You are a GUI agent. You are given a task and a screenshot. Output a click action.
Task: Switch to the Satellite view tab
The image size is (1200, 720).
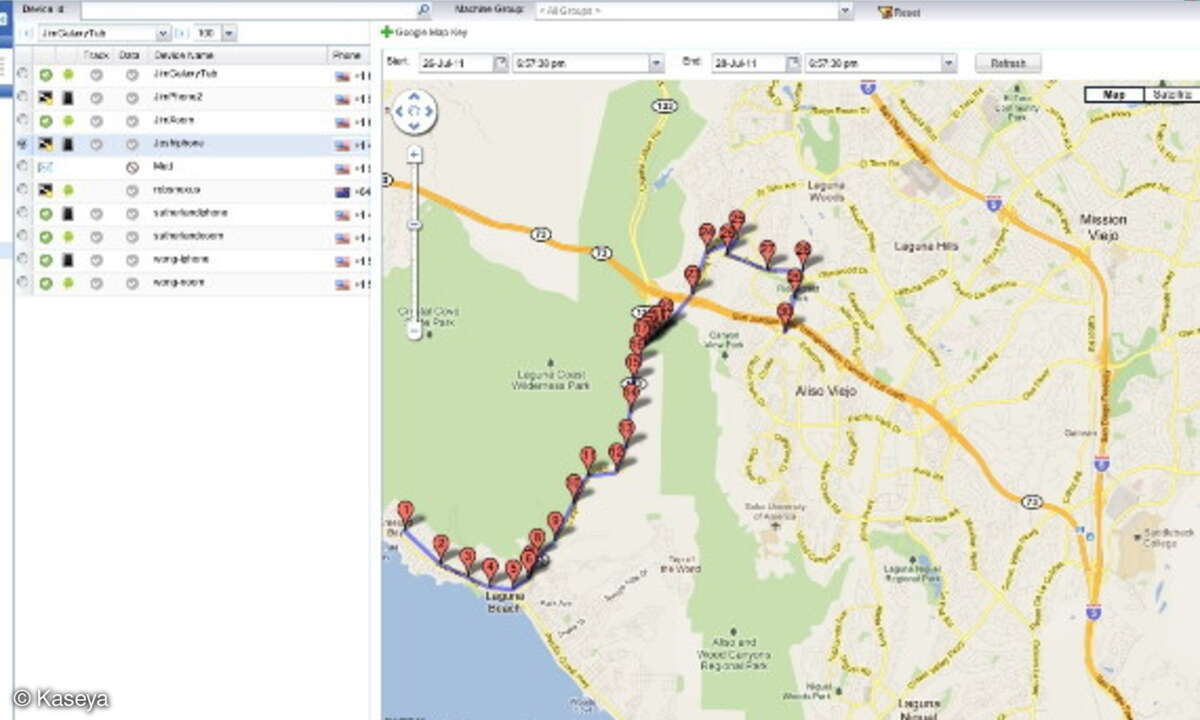[1171, 94]
